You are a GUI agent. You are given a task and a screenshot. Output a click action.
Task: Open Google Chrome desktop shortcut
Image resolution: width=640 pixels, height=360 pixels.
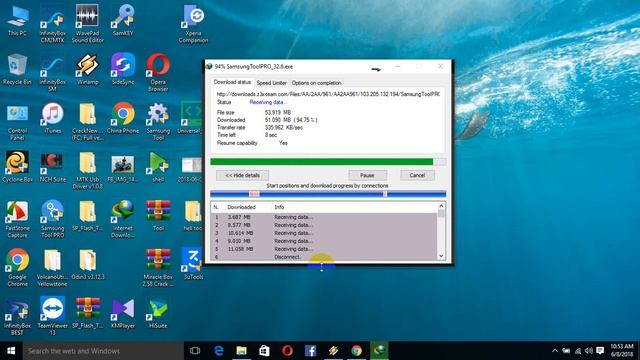pos(17,267)
